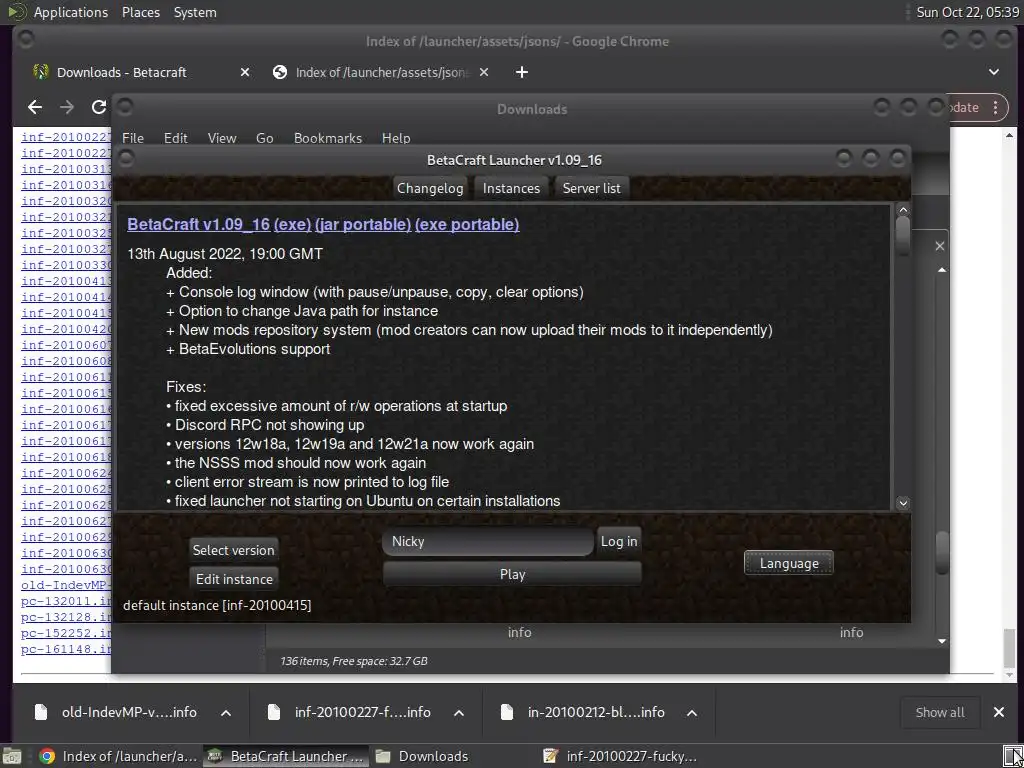Open Bookmarks menu in Downloads window

(327, 138)
